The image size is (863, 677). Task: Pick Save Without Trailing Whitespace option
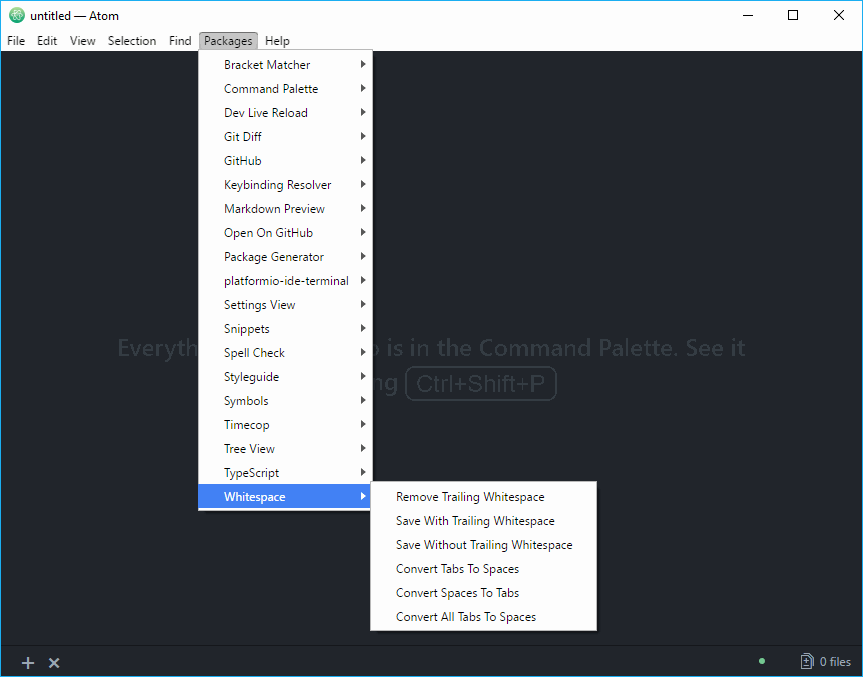click(484, 545)
